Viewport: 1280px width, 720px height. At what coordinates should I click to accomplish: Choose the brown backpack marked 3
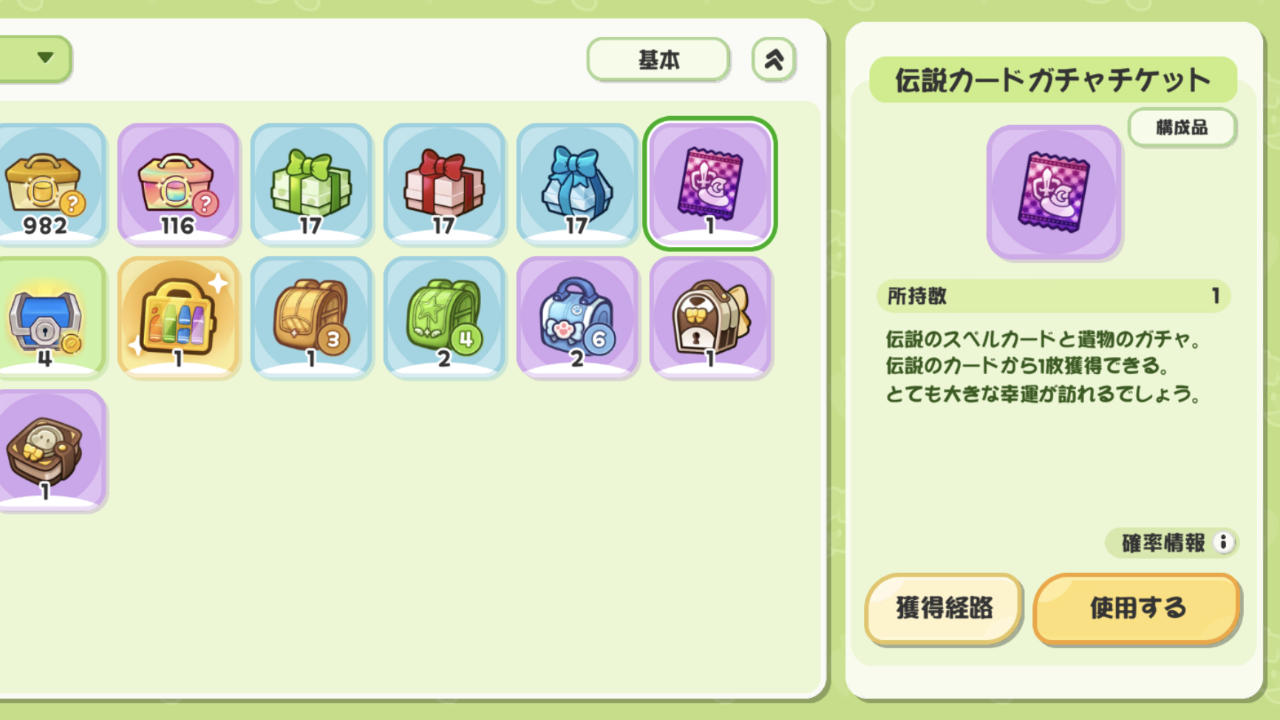click(311, 317)
